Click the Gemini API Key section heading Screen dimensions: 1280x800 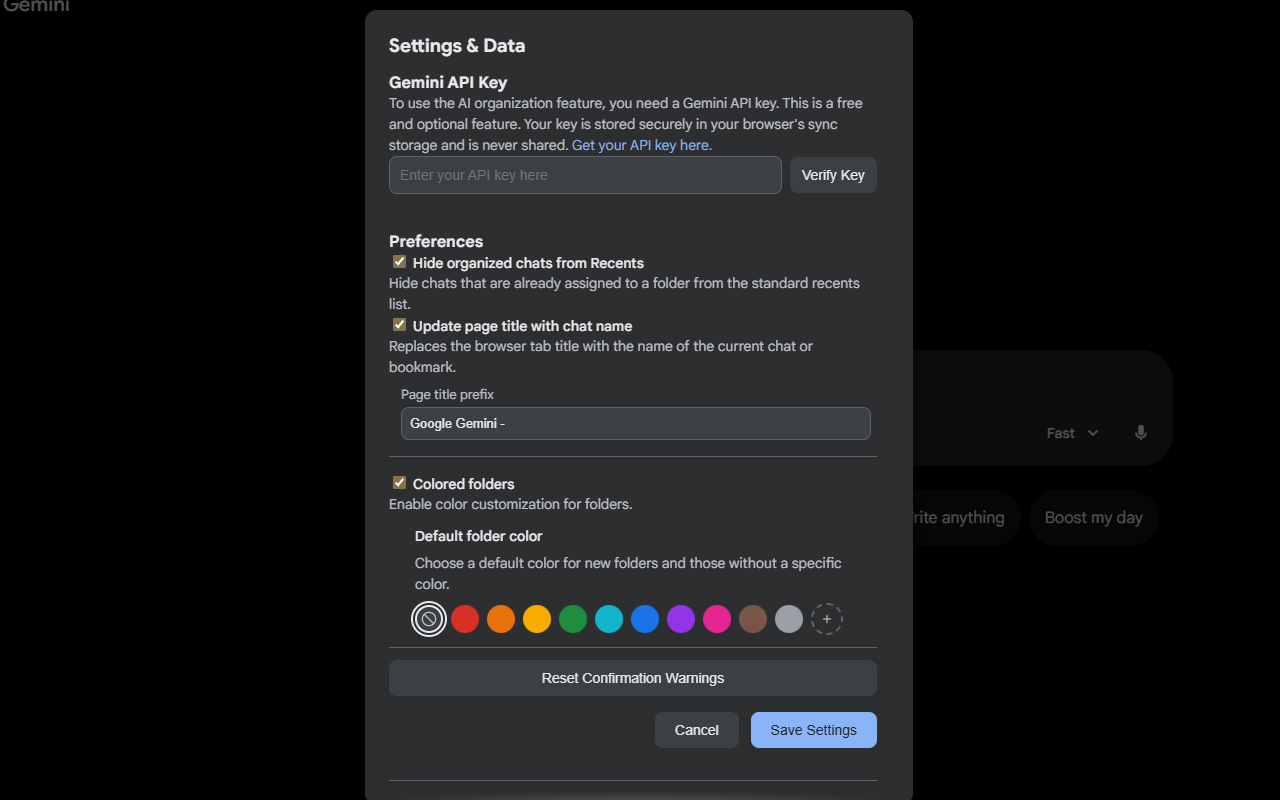click(x=448, y=83)
